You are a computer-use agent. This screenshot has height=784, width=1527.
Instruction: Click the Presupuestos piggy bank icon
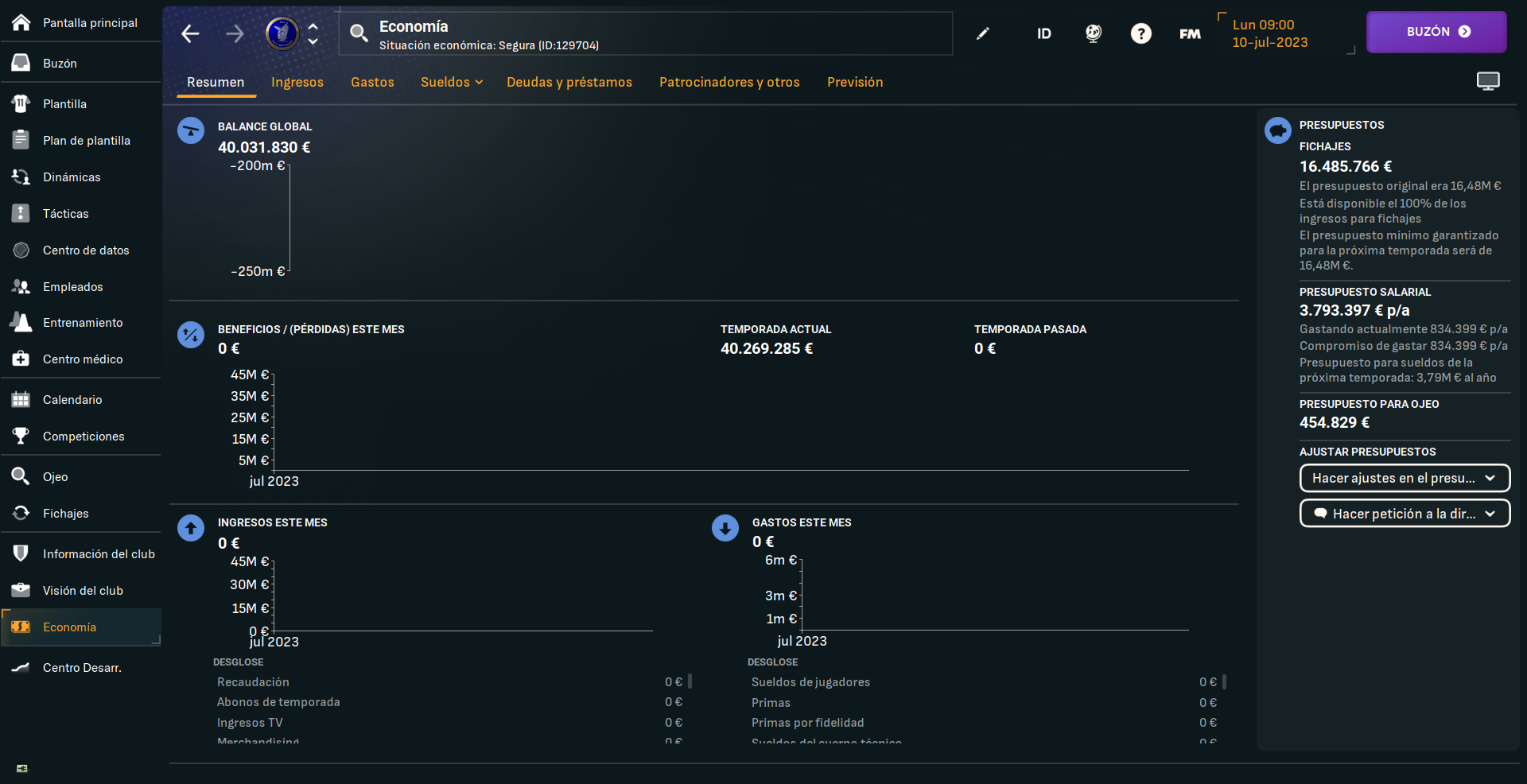[x=1278, y=130]
